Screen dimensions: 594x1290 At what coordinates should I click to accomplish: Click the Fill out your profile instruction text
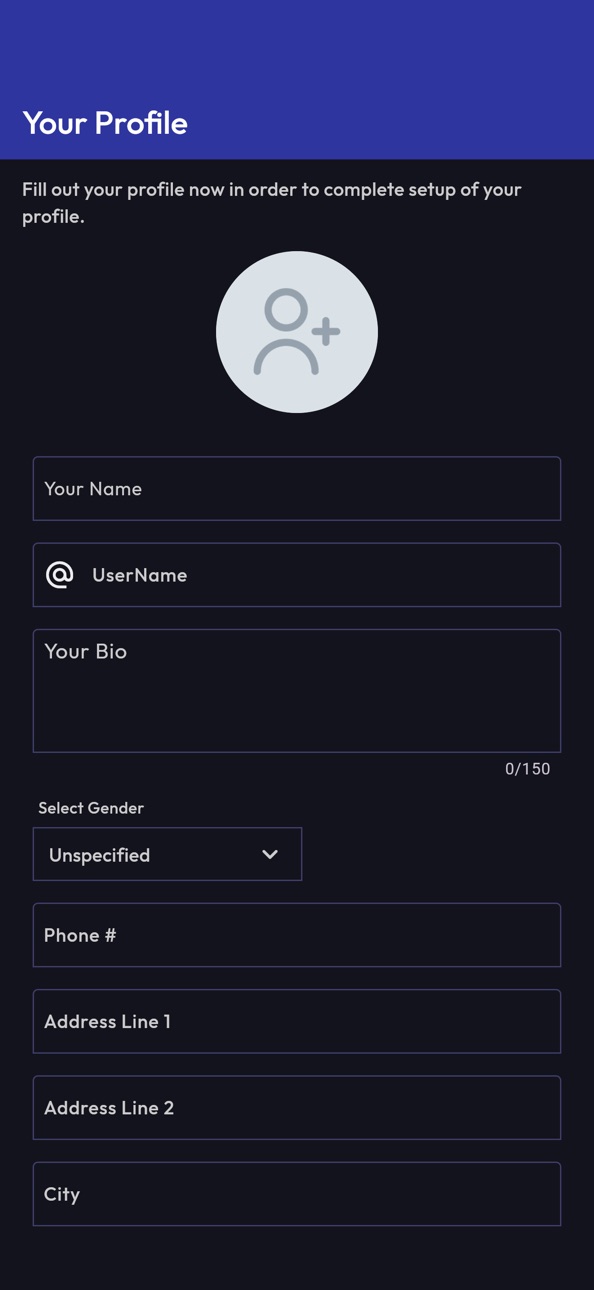point(272,202)
